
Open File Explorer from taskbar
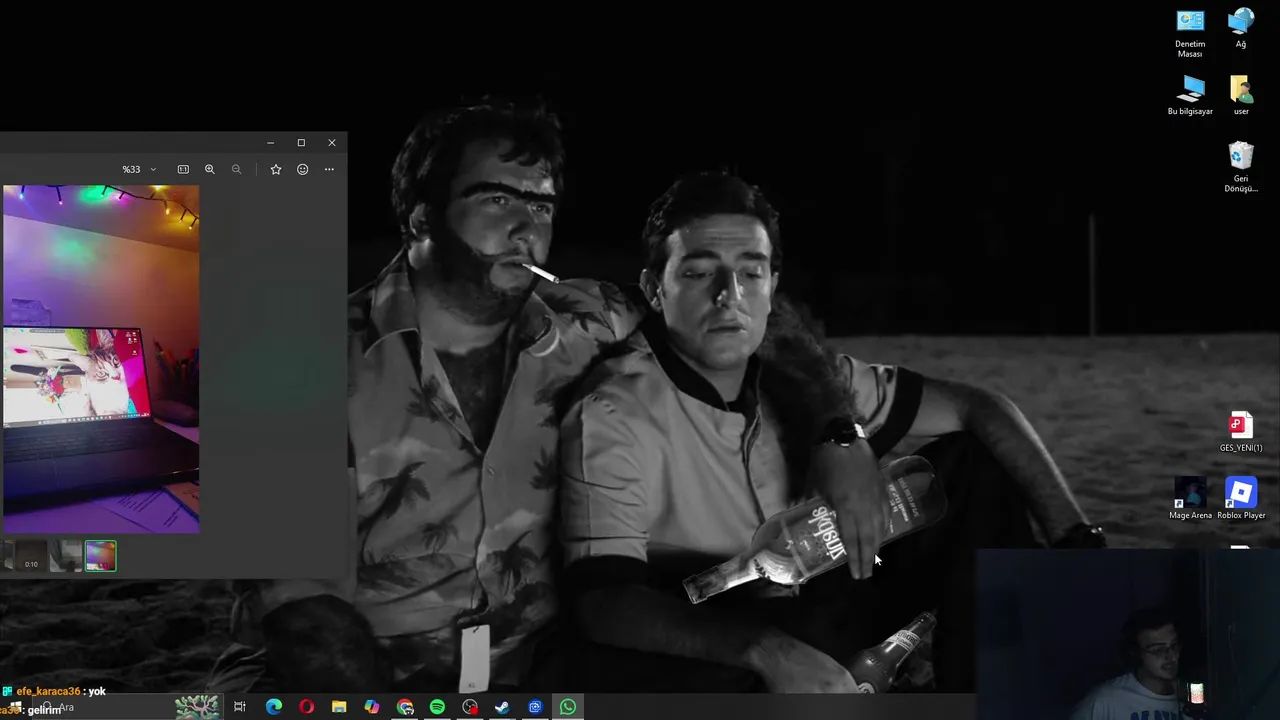click(339, 707)
